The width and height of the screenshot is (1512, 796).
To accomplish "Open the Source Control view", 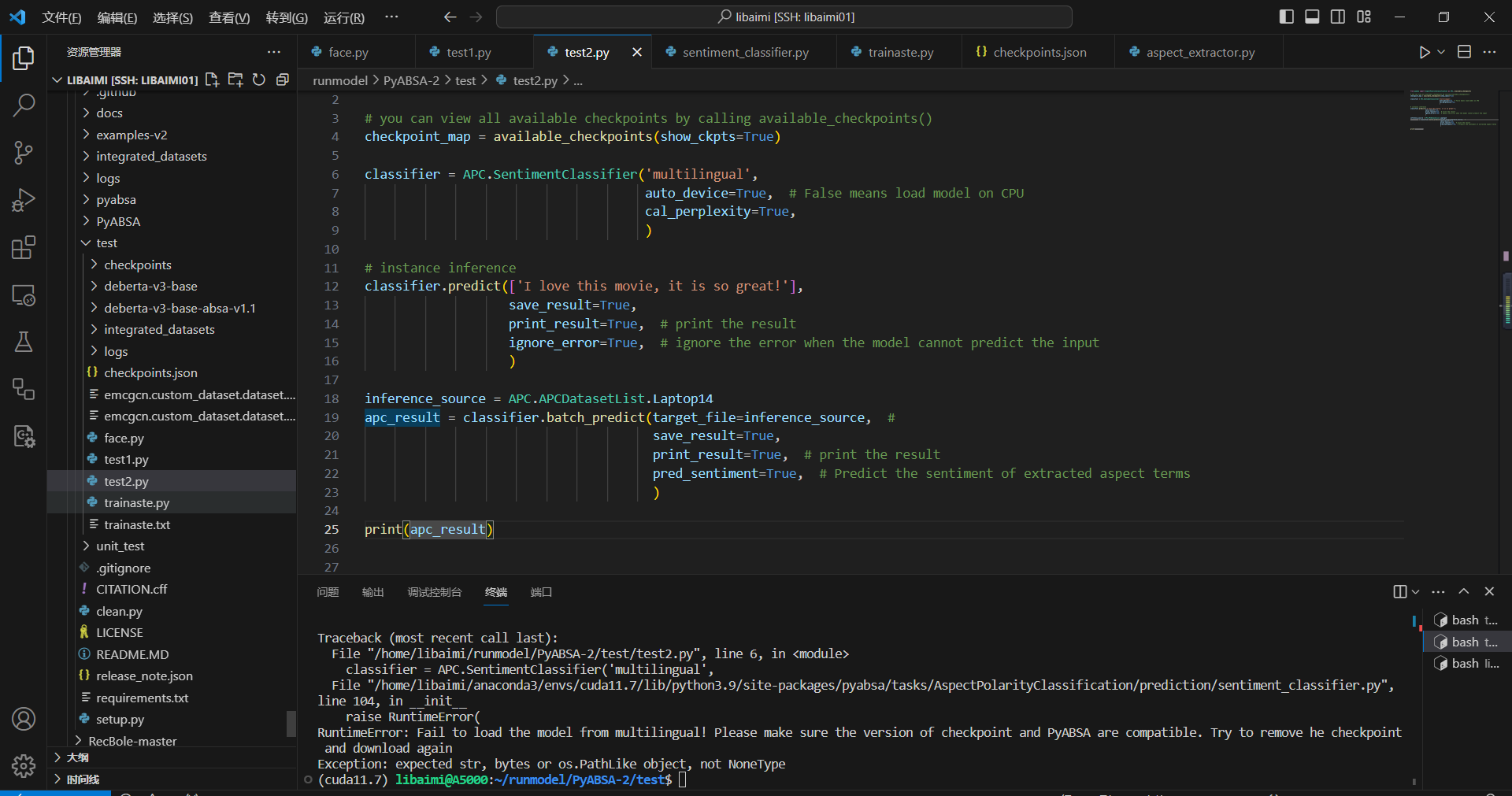I will [x=24, y=153].
